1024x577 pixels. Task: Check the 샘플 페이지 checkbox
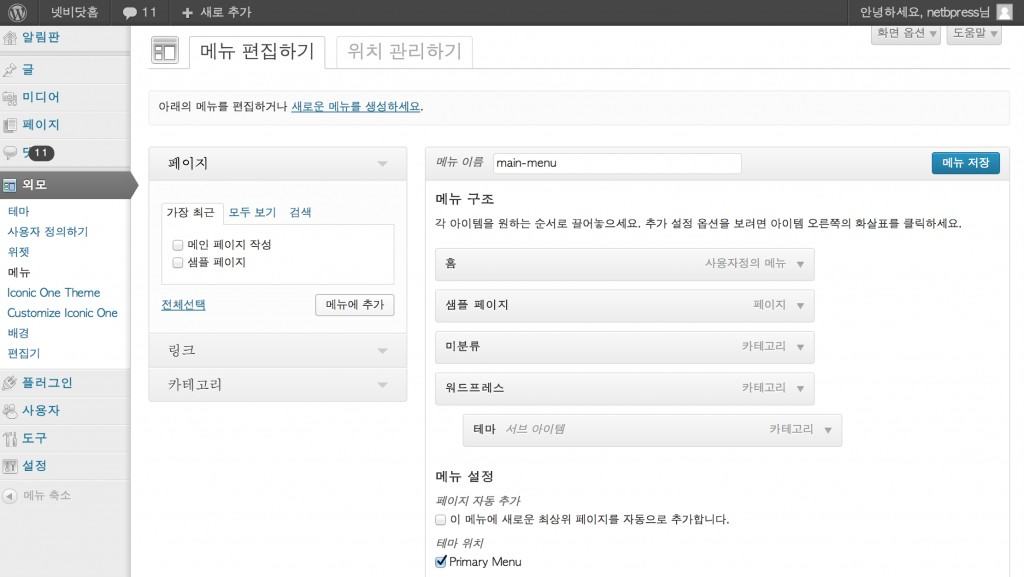click(178, 262)
